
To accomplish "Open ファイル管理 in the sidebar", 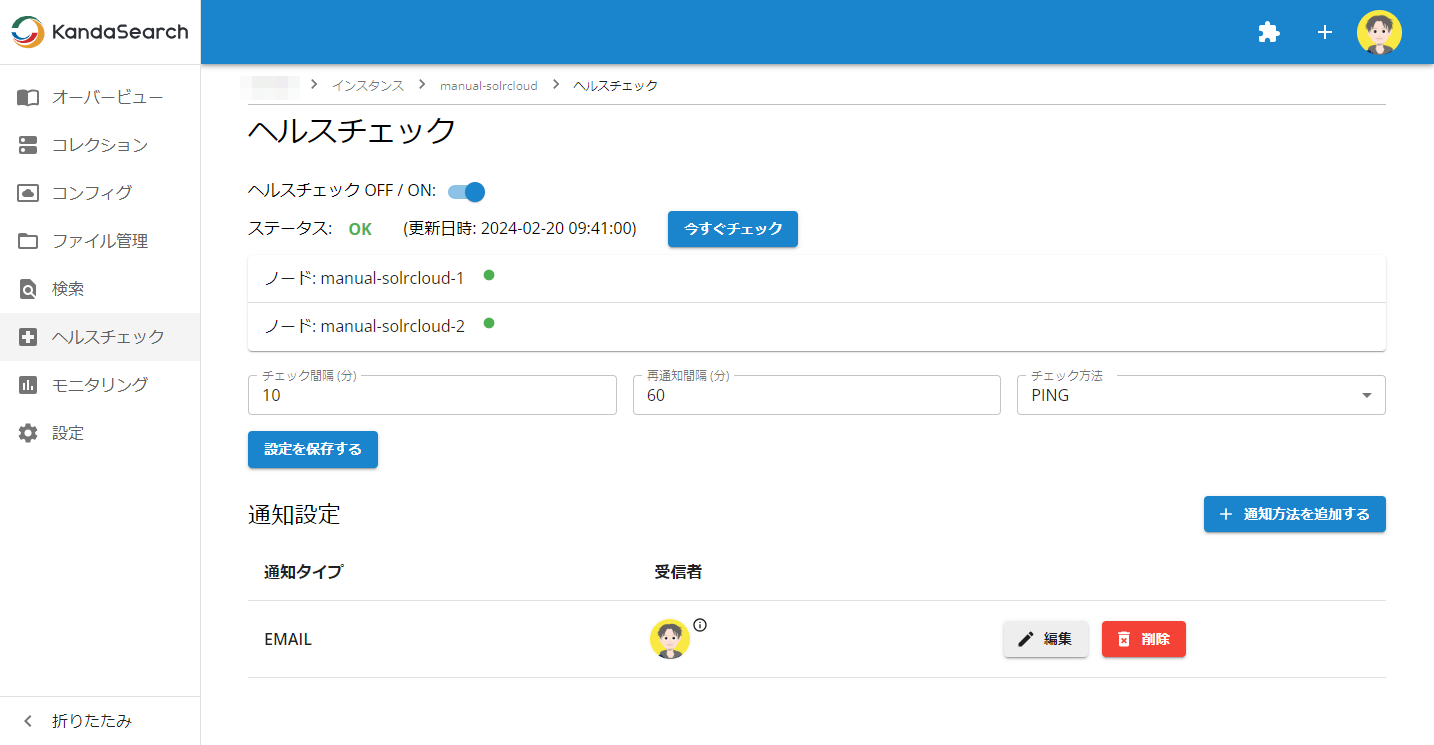I will (x=100, y=241).
